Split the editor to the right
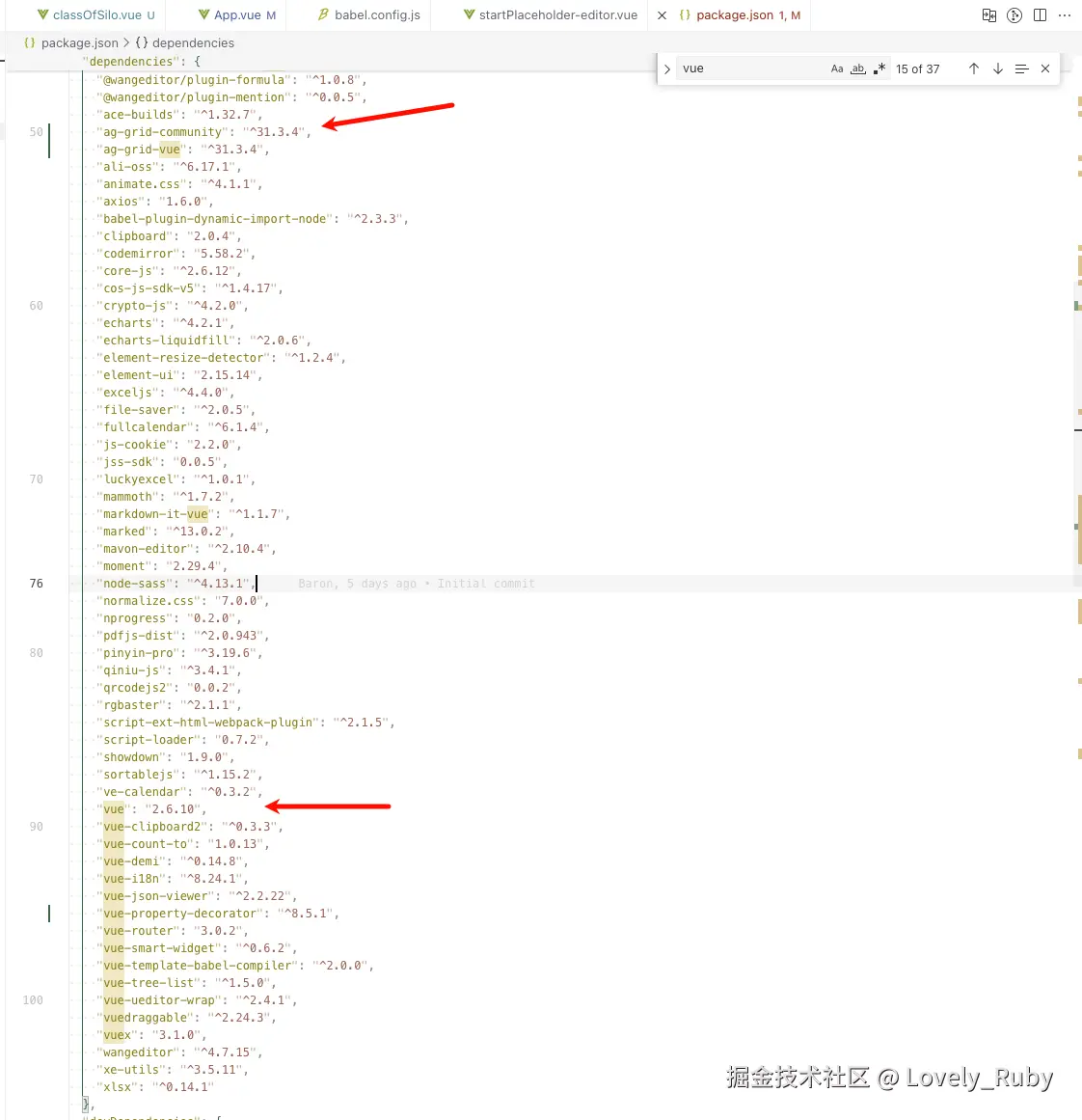The width and height of the screenshot is (1082, 1120). pos(1040,15)
